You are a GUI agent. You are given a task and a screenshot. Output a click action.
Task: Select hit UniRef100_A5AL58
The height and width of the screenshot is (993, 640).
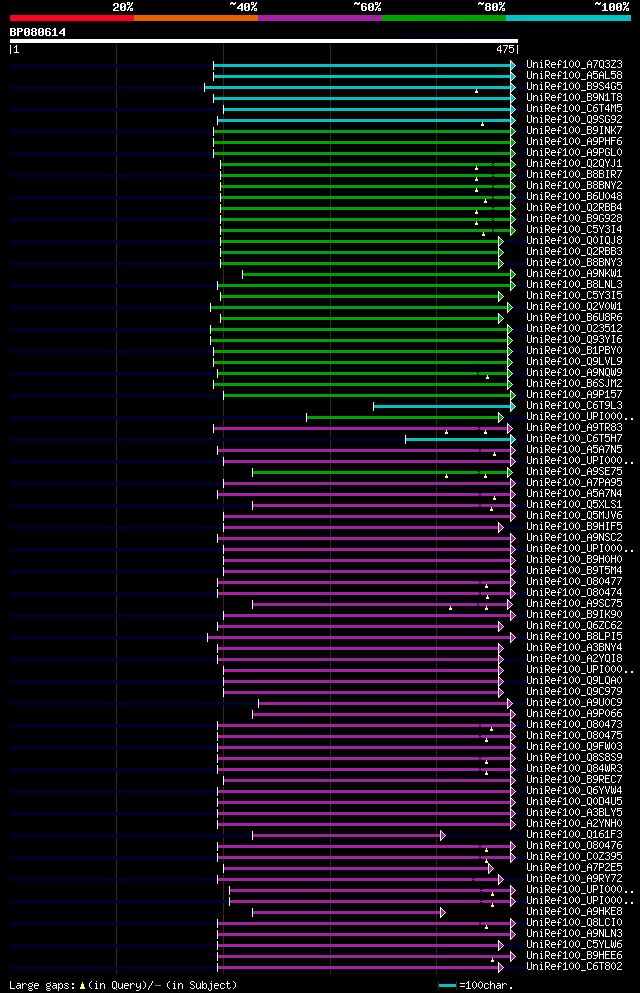pos(574,75)
